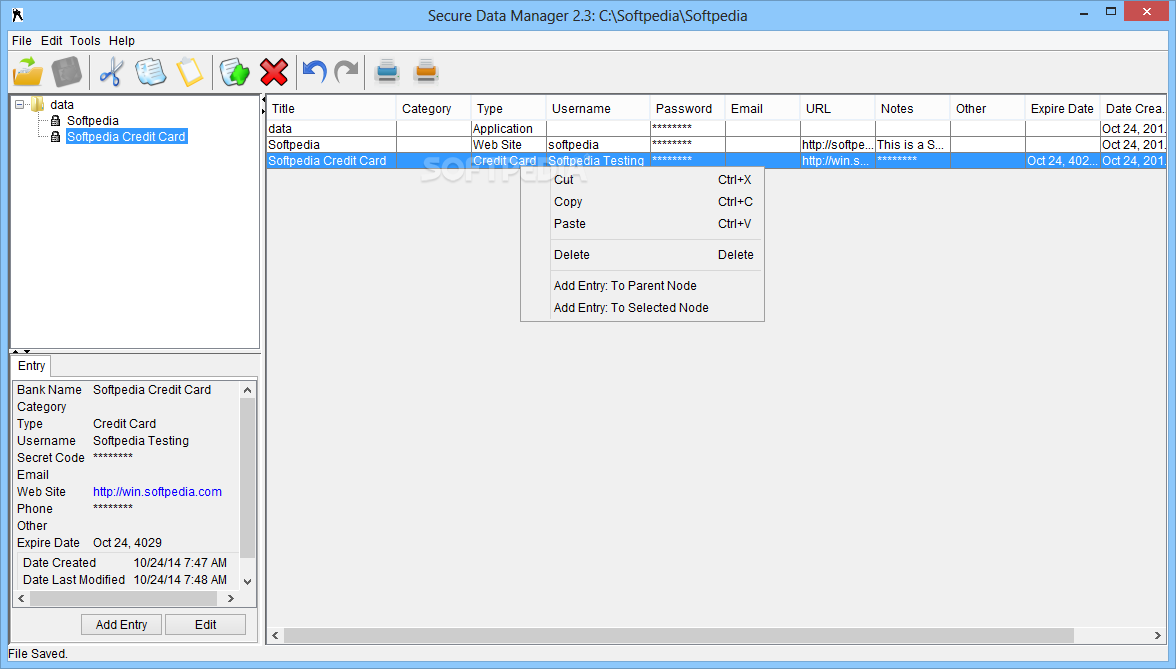Switch to the Entry tab
1176x669 pixels.
(x=32, y=366)
